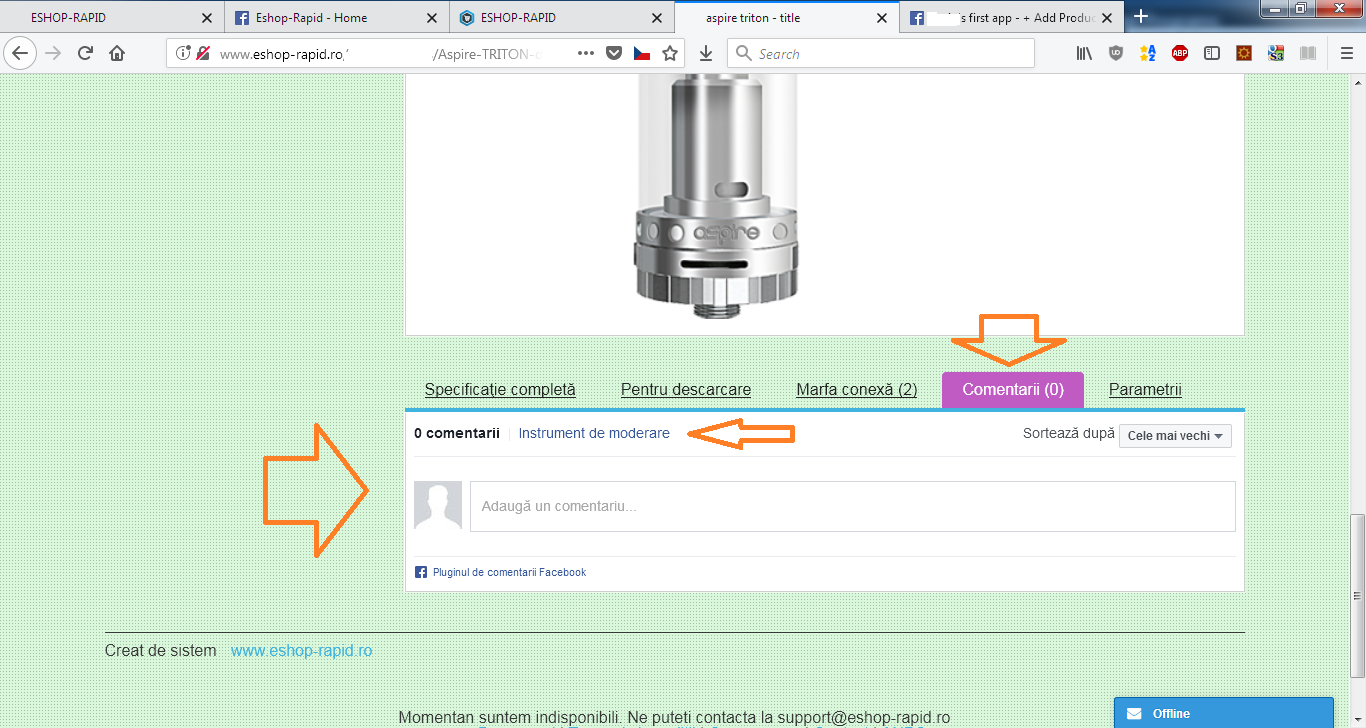Viewport: 1366px width, 728px height.
Task: Click the AZ translate extension icon
Action: [x=1148, y=54]
